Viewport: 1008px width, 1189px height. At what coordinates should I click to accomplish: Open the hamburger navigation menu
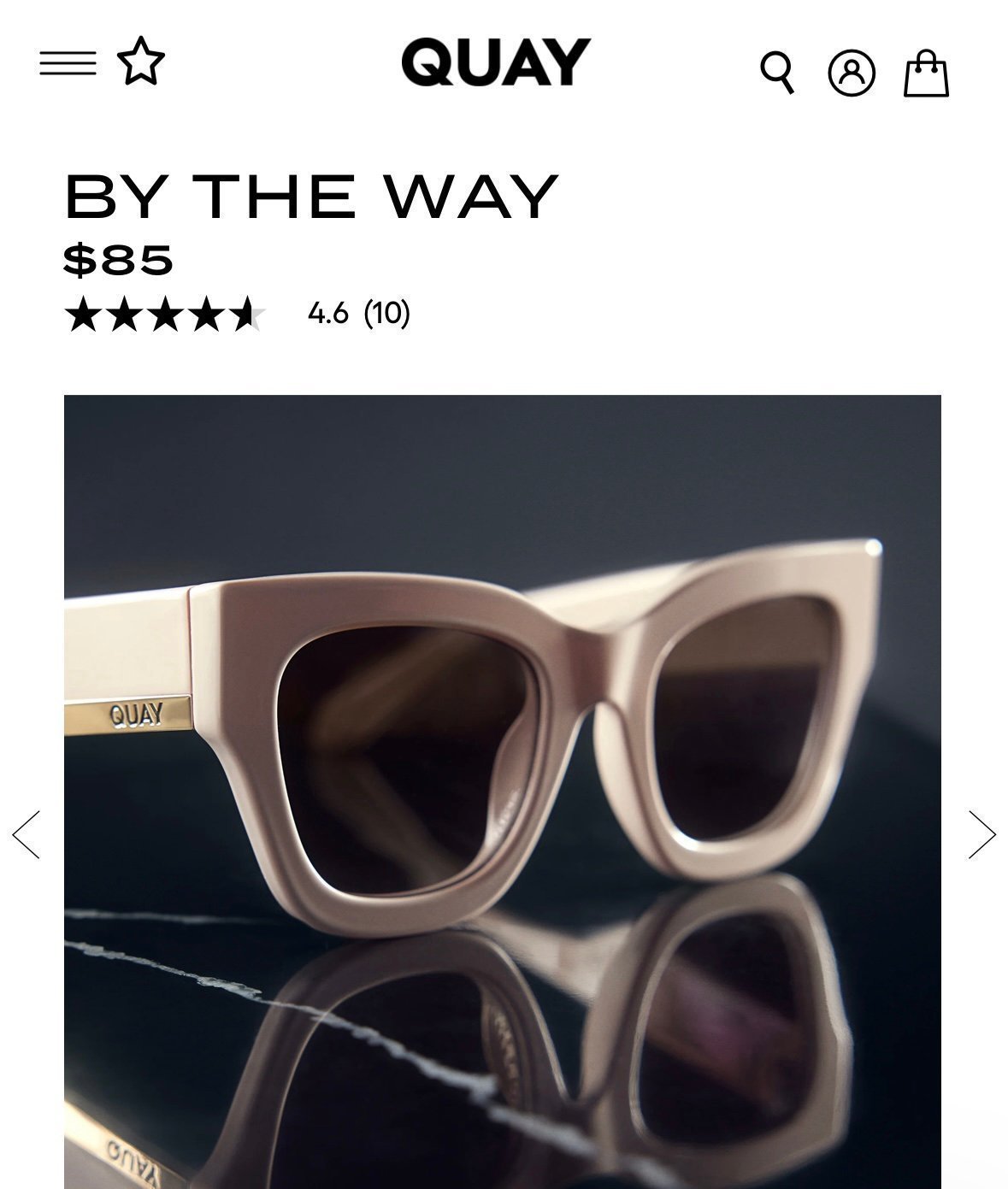pos(68,63)
